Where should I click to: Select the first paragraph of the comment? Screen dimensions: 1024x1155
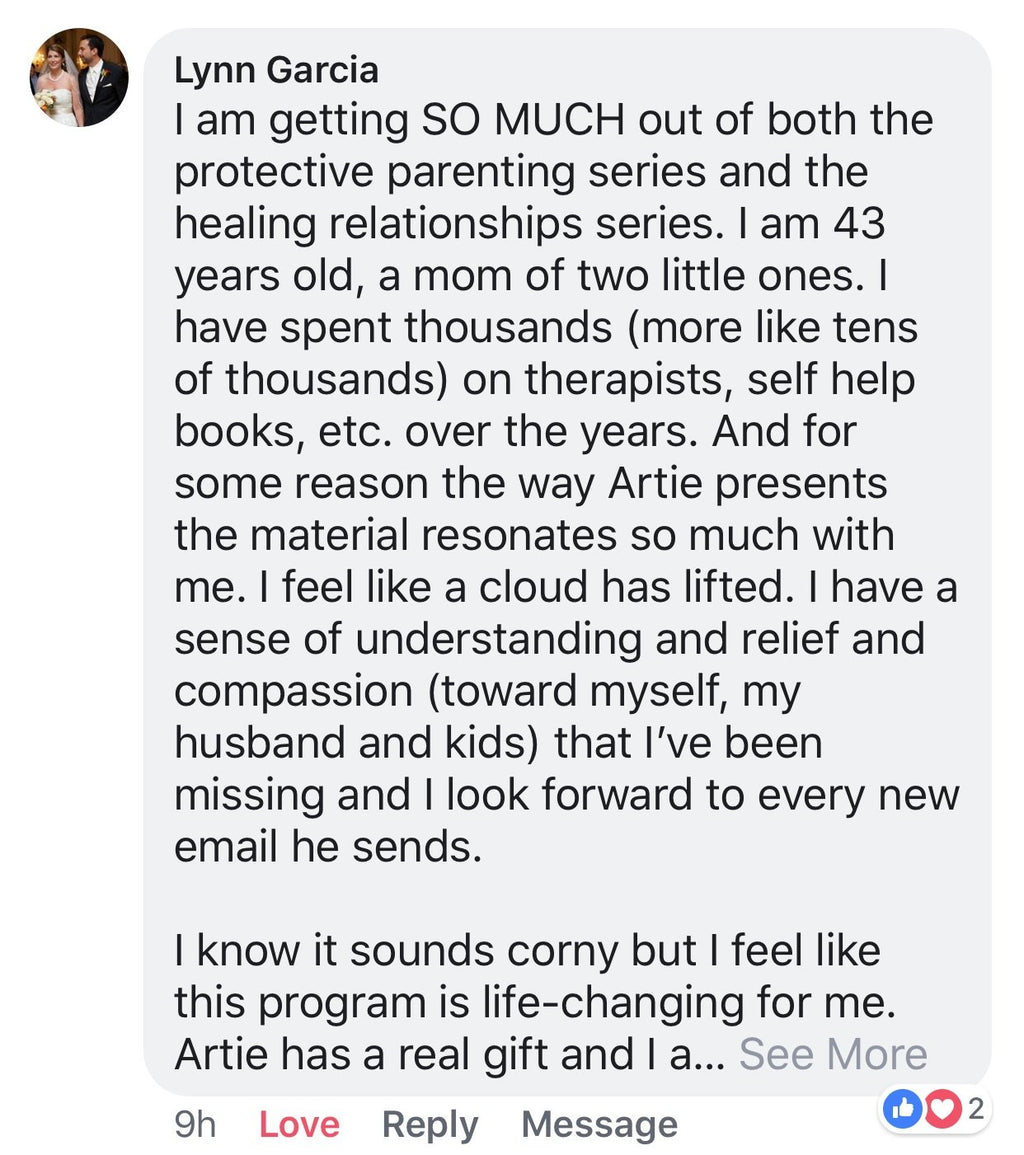pyautogui.click(x=560, y=482)
